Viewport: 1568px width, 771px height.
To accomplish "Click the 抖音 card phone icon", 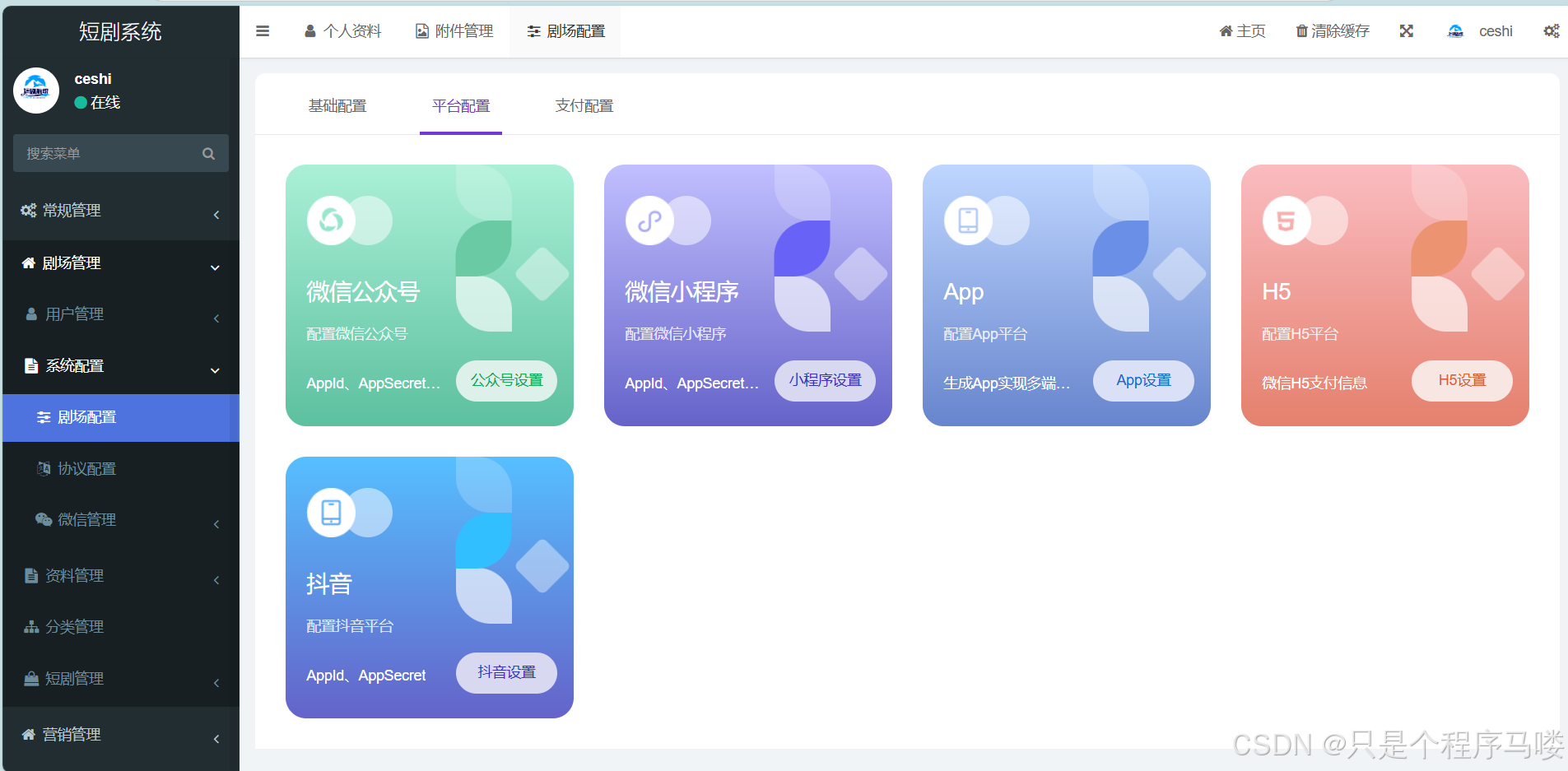I will coord(331,513).
